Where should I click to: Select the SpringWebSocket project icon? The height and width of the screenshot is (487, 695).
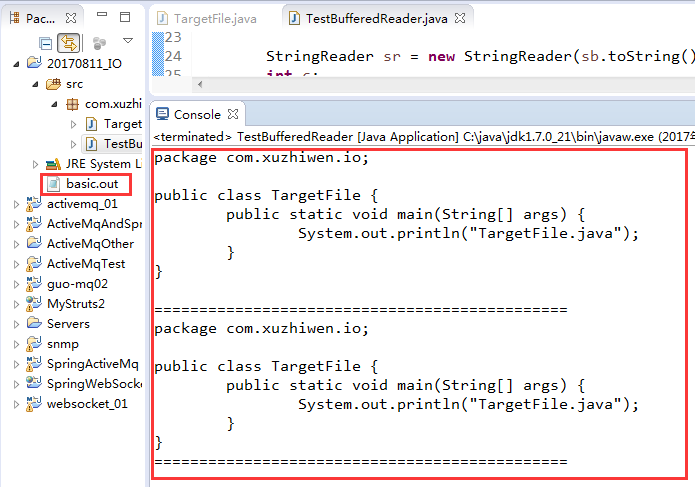pos(34,383)
